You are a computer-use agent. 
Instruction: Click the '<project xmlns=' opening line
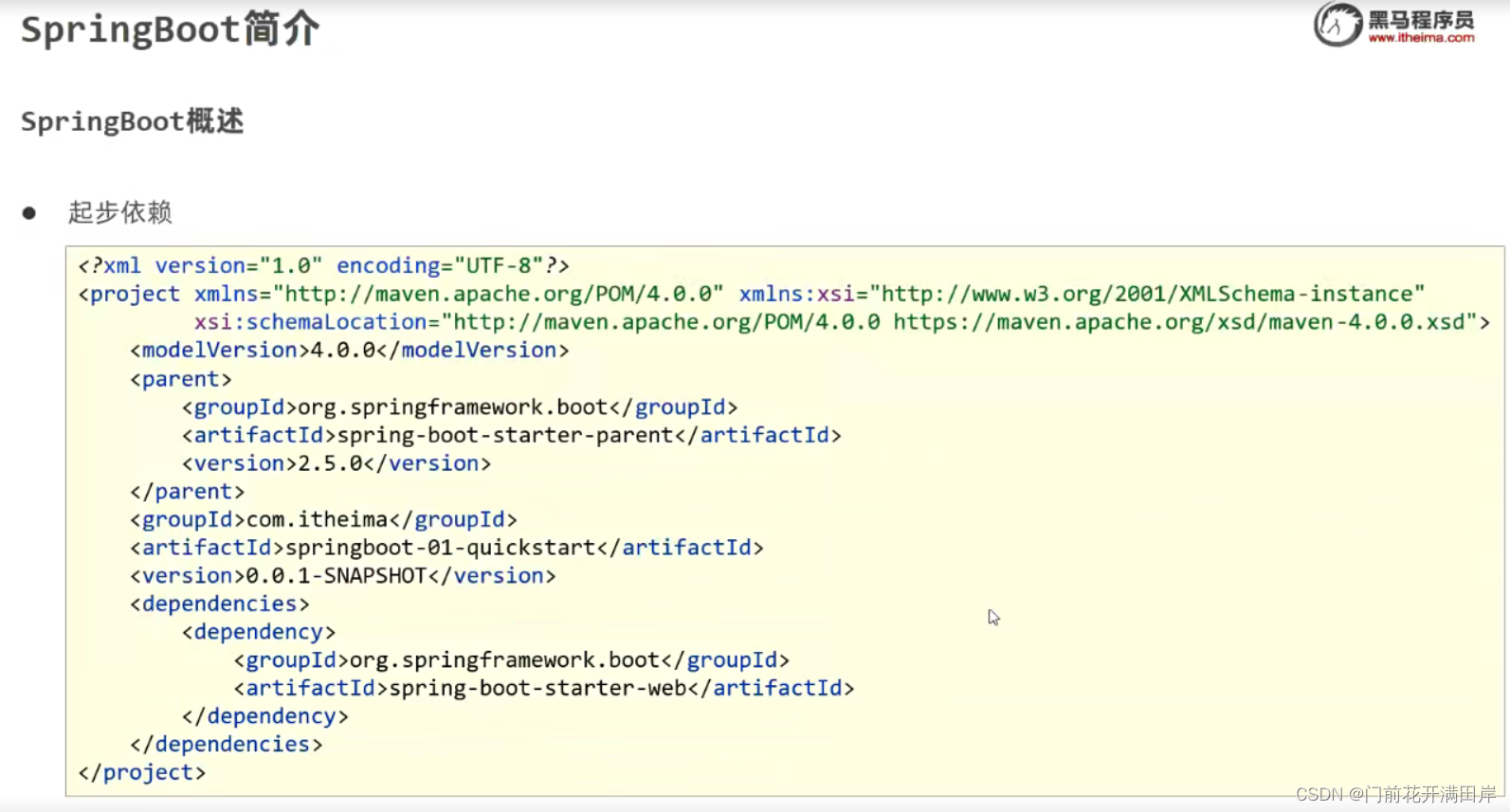coord(752,294)
